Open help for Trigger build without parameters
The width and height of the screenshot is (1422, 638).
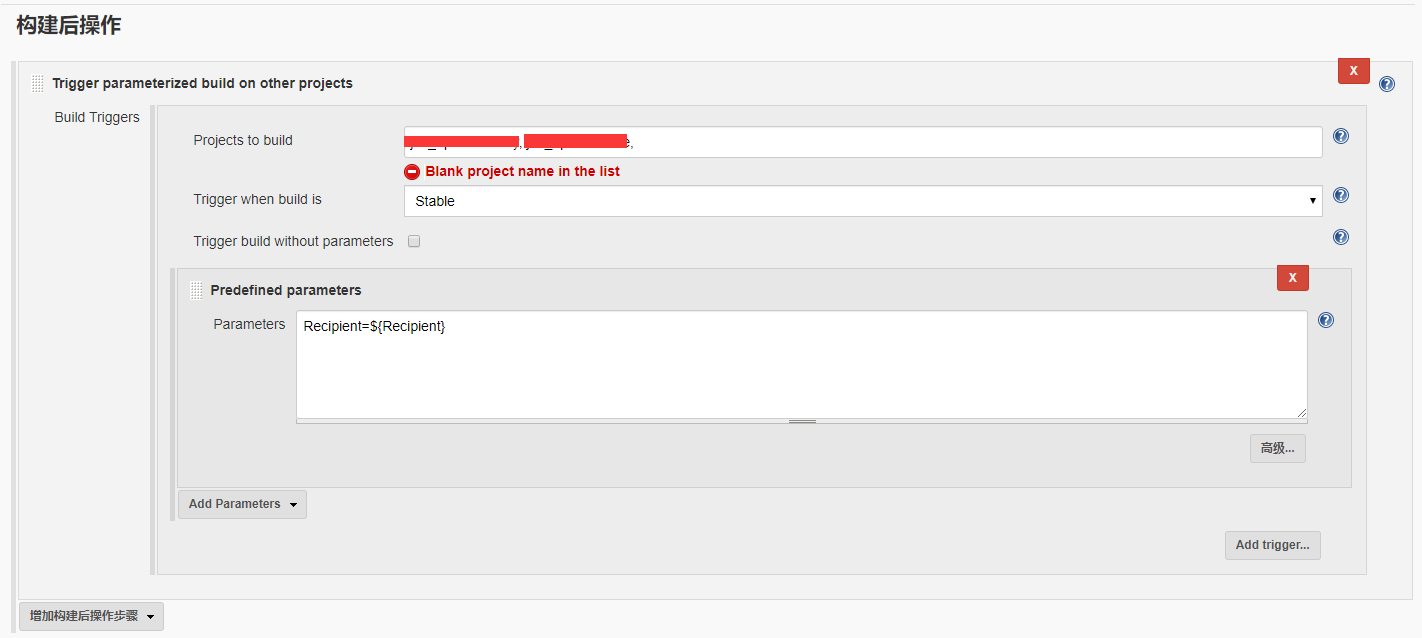pos(1341,237)
